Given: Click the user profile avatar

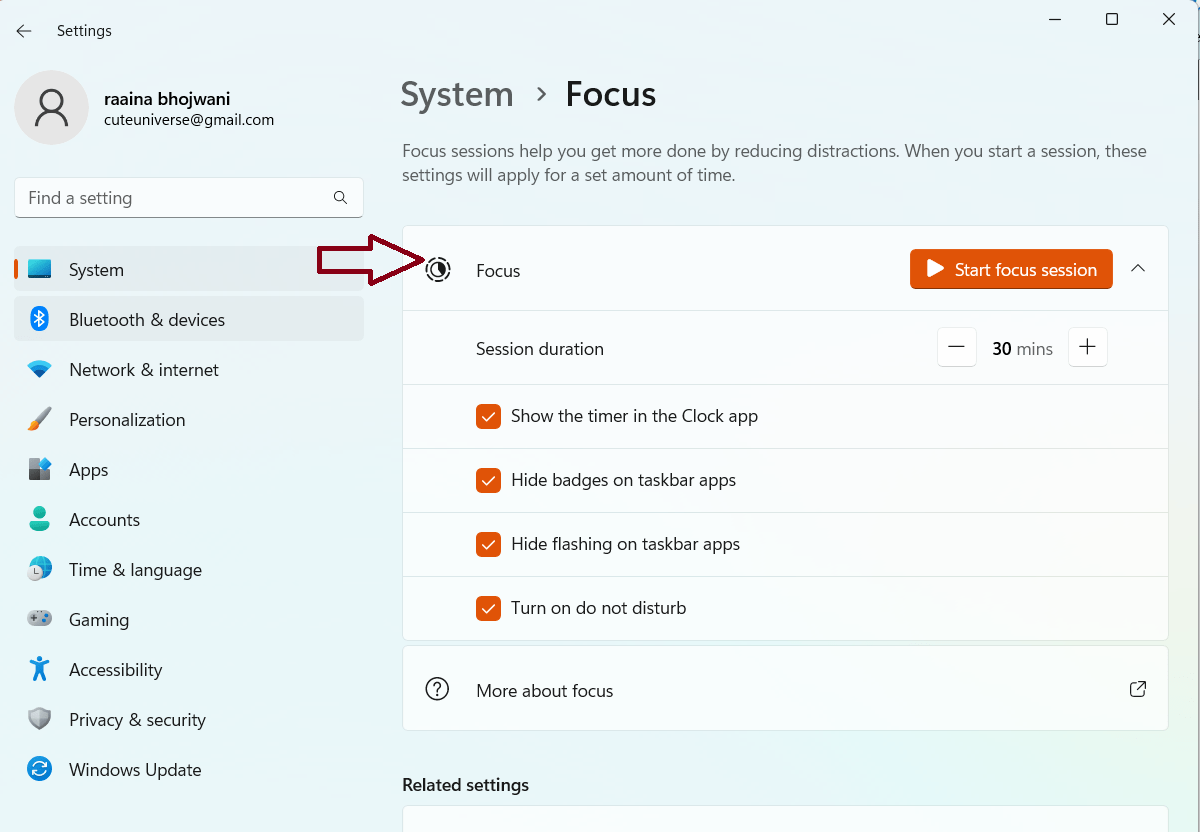Looking at the screenshot, I should (51, 107).
